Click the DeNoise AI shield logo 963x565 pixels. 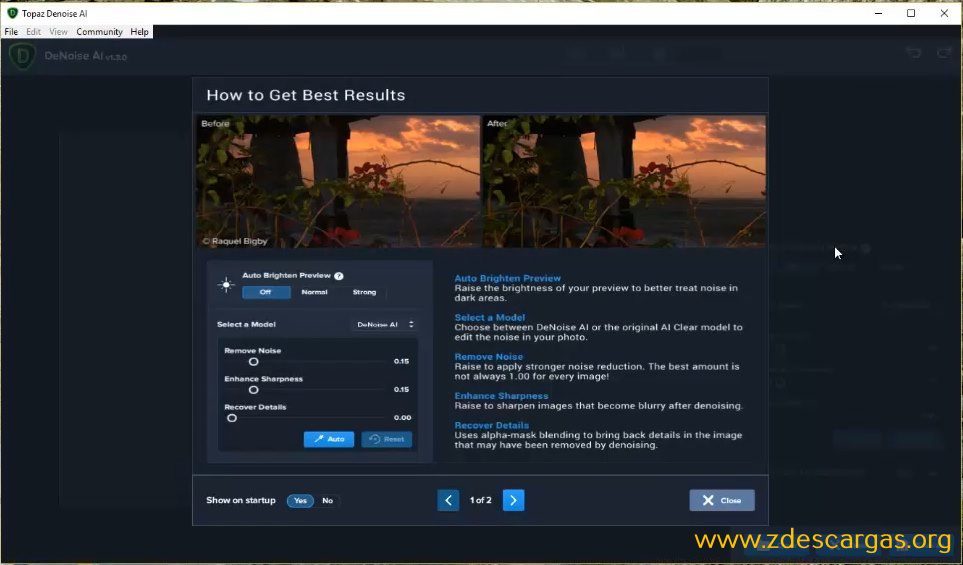[22, 56]
